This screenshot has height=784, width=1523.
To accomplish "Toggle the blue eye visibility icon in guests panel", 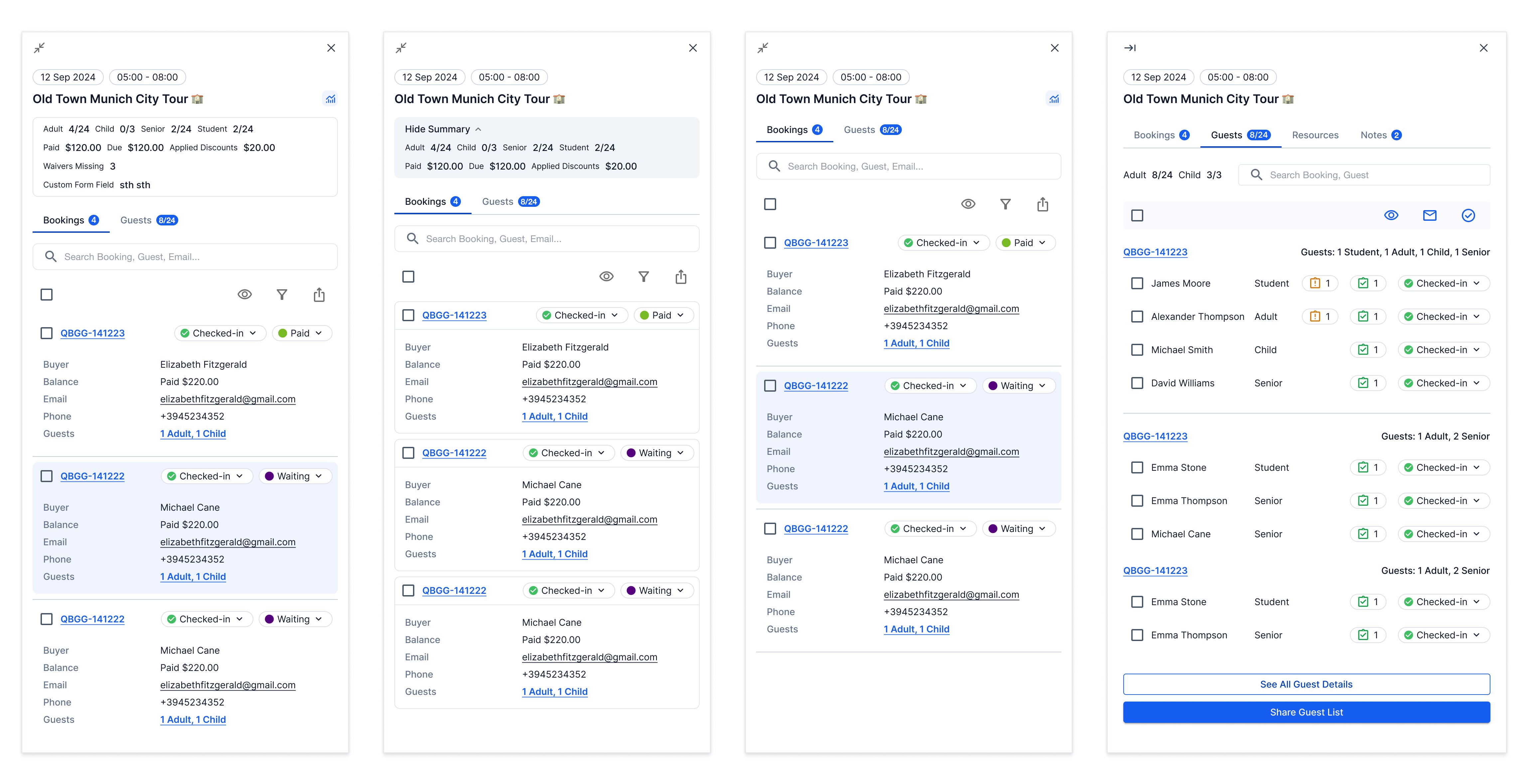I will pyautogui.click(x=1391, y=216).
